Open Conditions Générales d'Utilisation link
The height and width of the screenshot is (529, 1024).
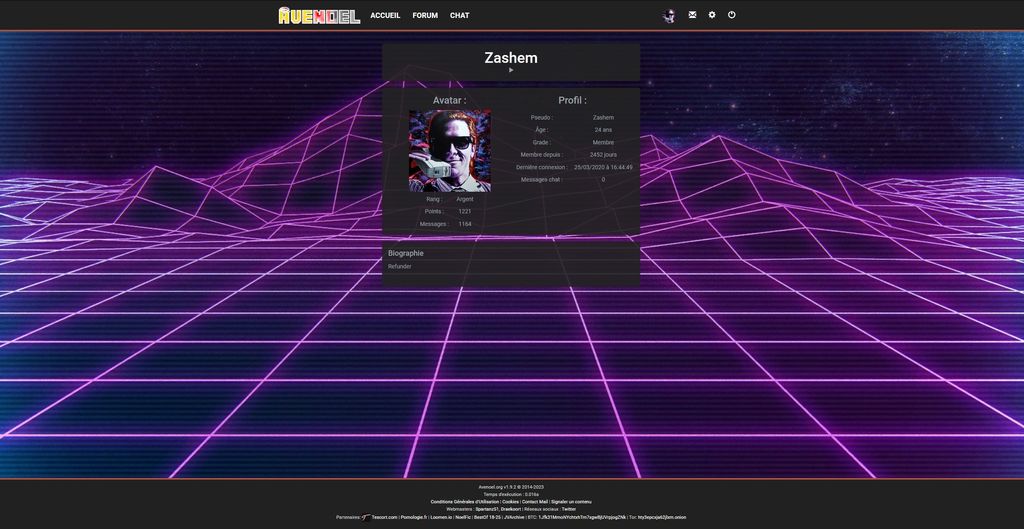point(465,502)
